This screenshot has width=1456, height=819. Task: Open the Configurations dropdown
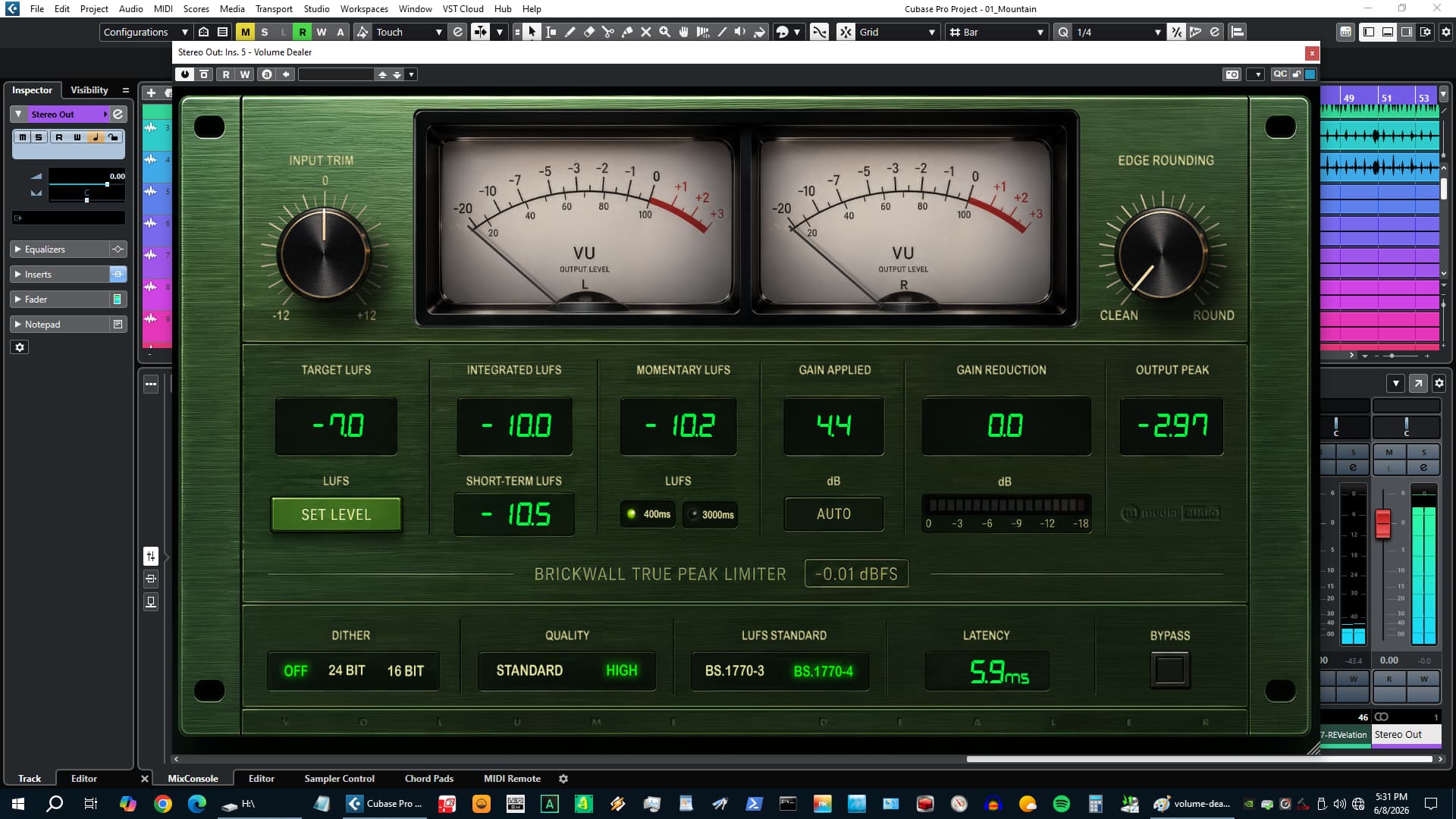tap(145, 32)
